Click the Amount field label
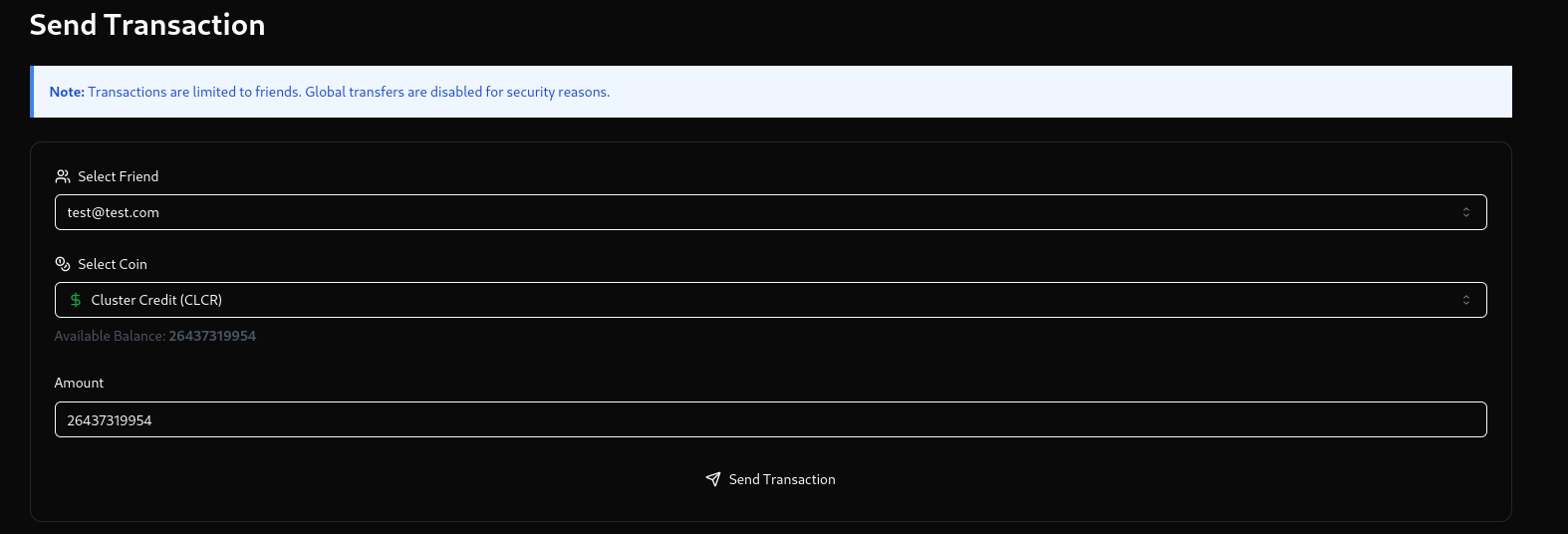Image resolution: width=1568 pixels, height=534 pixels. 79,383
